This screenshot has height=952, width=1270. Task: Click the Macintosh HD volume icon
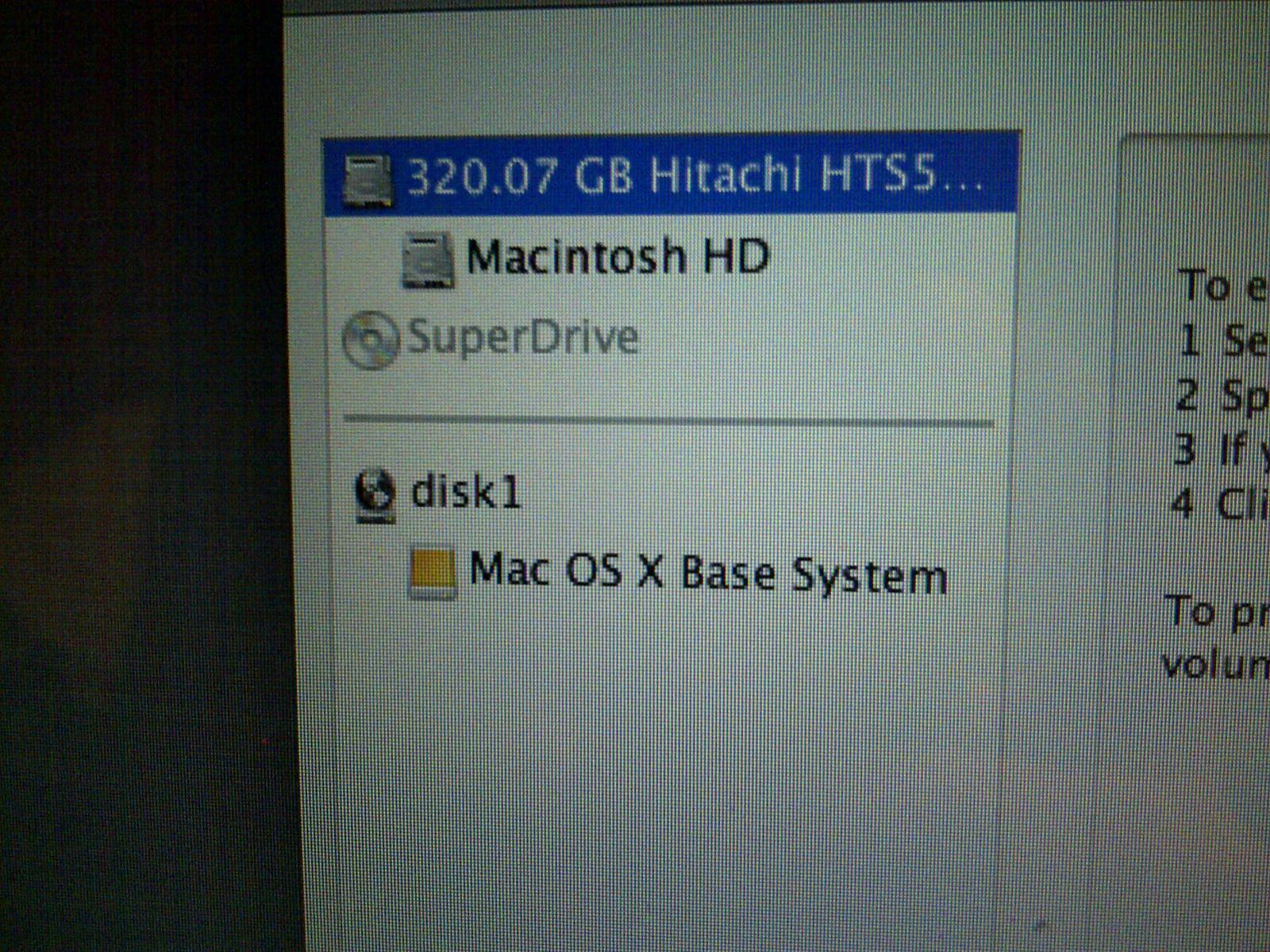point(428,260)
